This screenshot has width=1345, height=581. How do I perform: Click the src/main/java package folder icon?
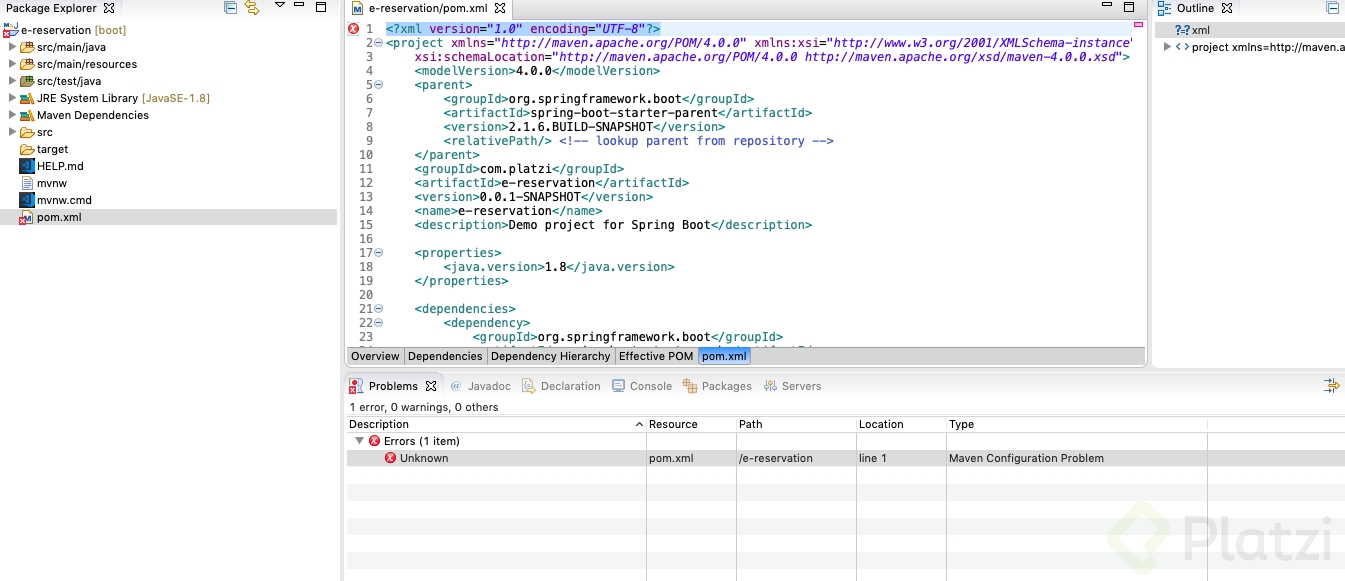[27, 47]
